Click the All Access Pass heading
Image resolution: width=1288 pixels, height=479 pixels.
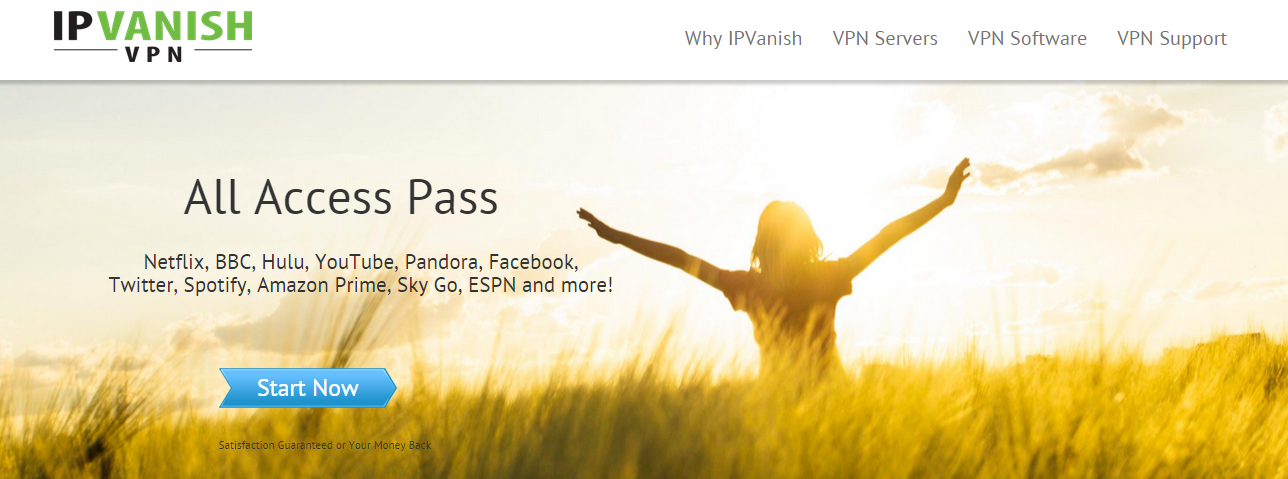(x=341, y=199)
